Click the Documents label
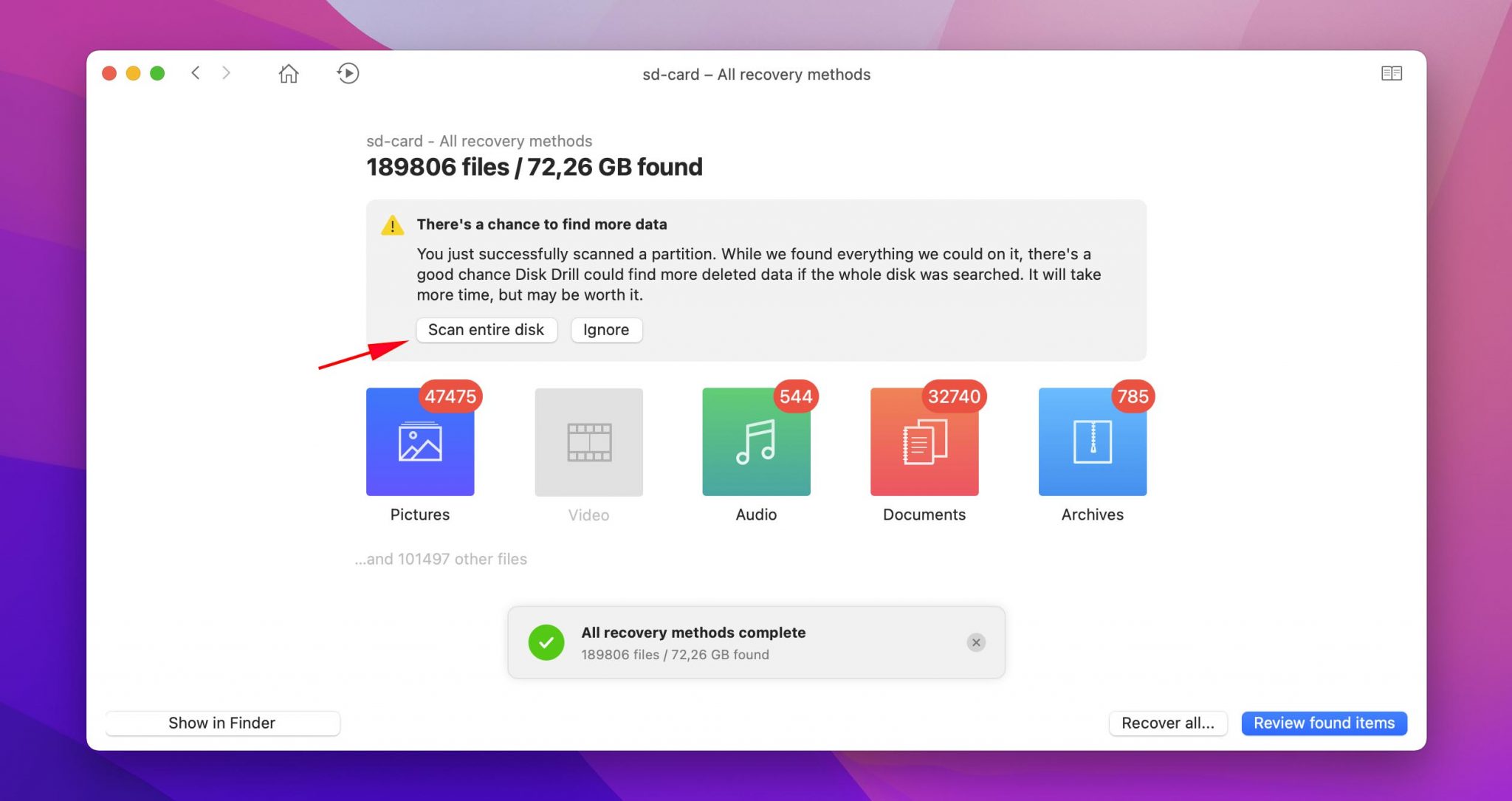This screenshot has width=1512, height=801. (924, 515)
